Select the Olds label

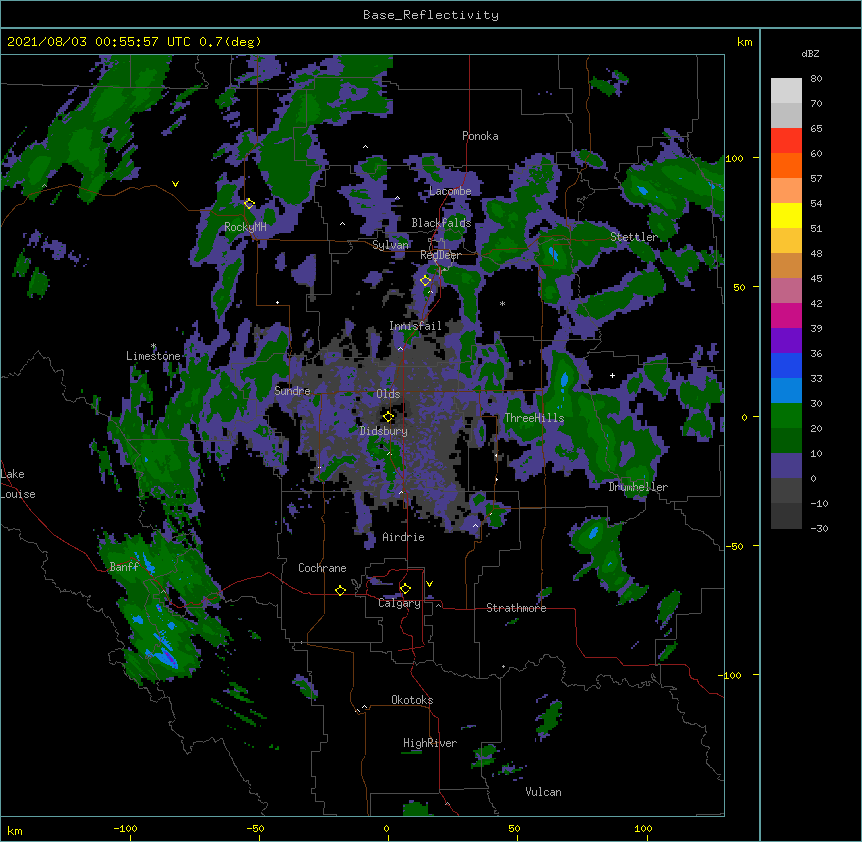point(388,394)
